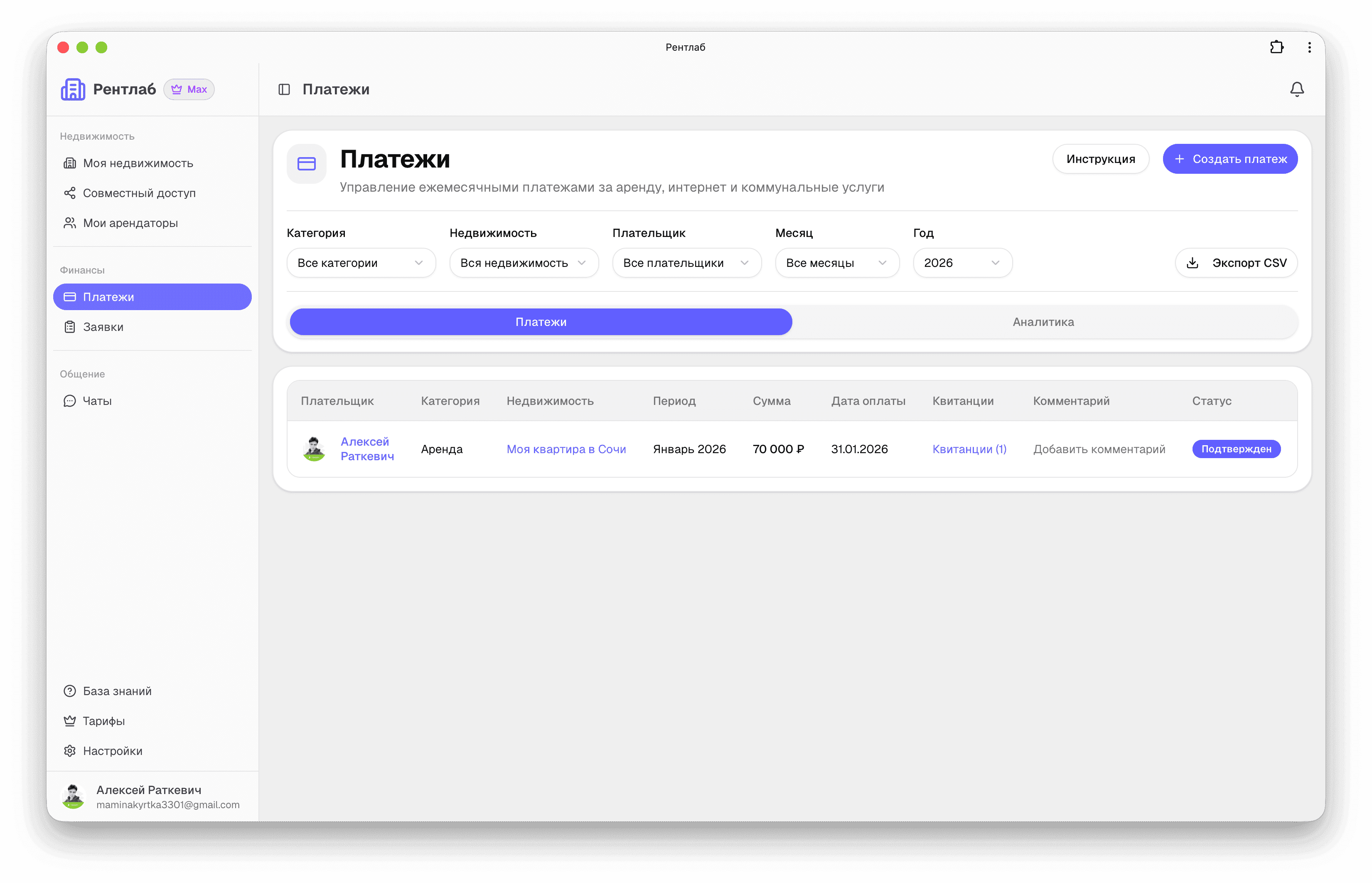Viewport: 1372px width, 883px height.
Task: Click the notifications bell icon
Action: pyautogui.click(x=1296, y=89)
